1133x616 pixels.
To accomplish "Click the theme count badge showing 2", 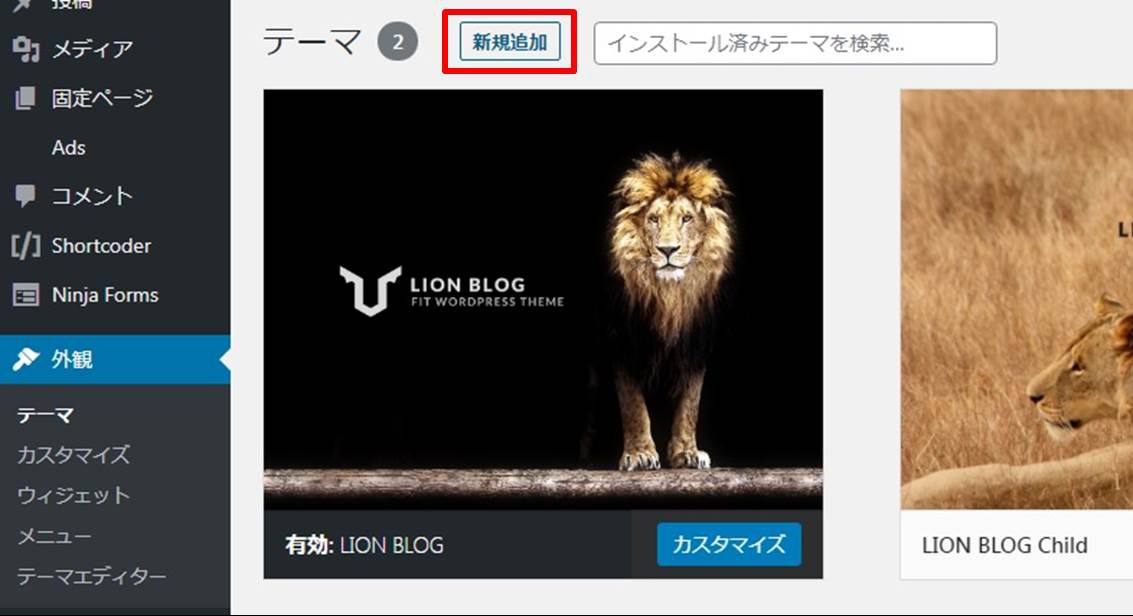I will 397,42.
